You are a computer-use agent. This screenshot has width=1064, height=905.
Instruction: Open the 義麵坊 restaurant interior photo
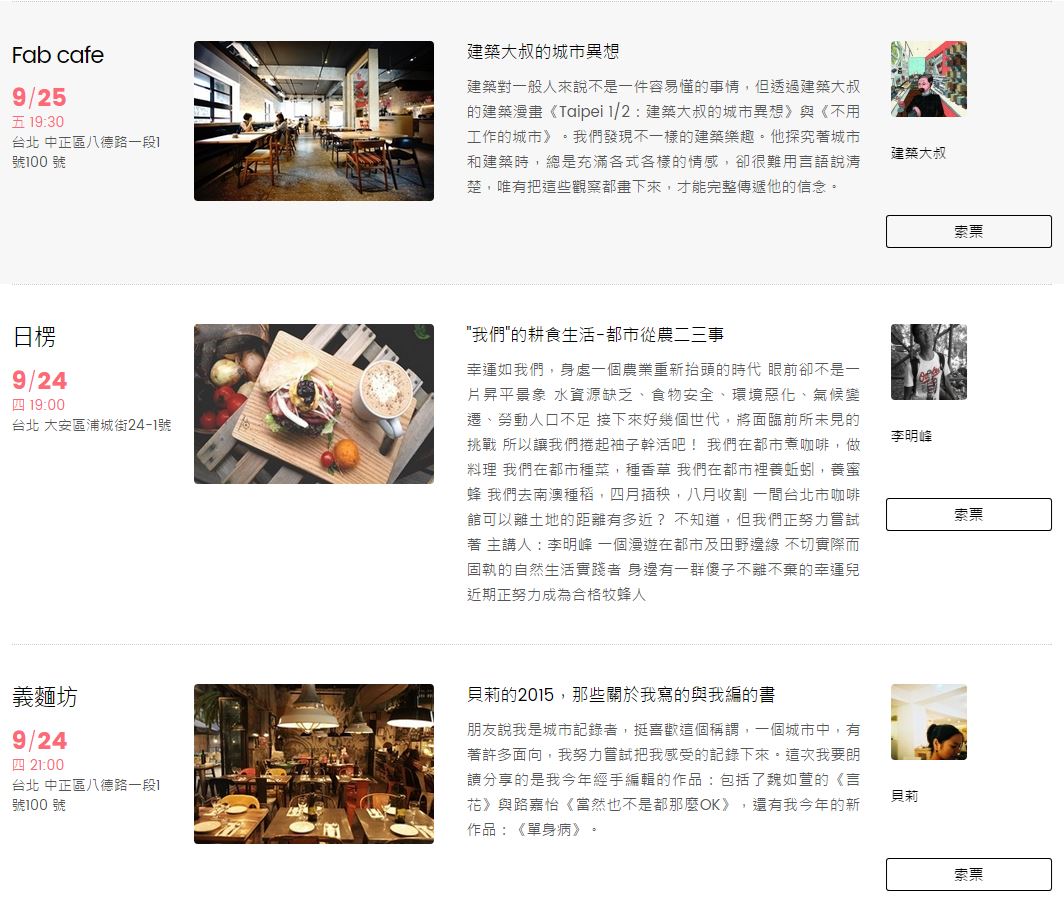coord(314,764)
